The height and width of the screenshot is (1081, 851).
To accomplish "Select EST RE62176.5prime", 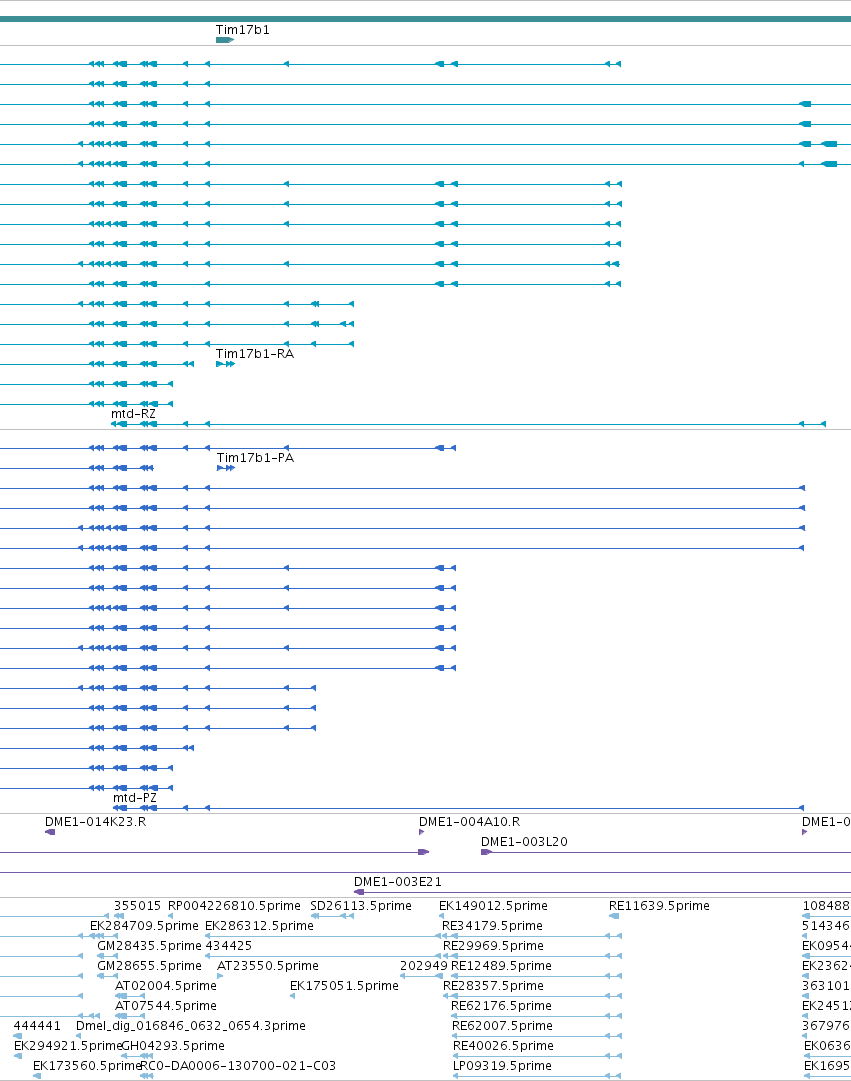I will click(x=501, y=1006).
